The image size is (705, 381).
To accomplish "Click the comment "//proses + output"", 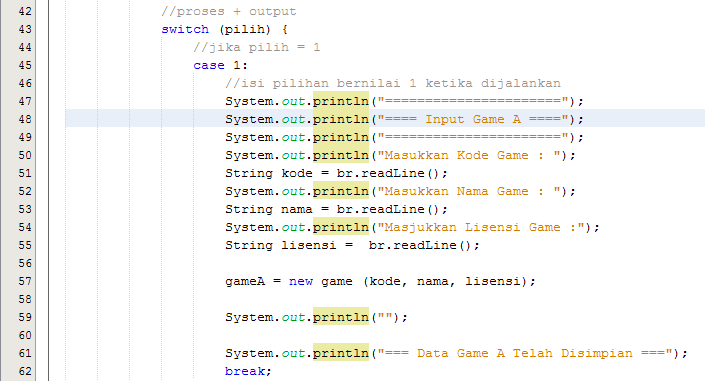I will pyautogui.click(x=229, y=11).
